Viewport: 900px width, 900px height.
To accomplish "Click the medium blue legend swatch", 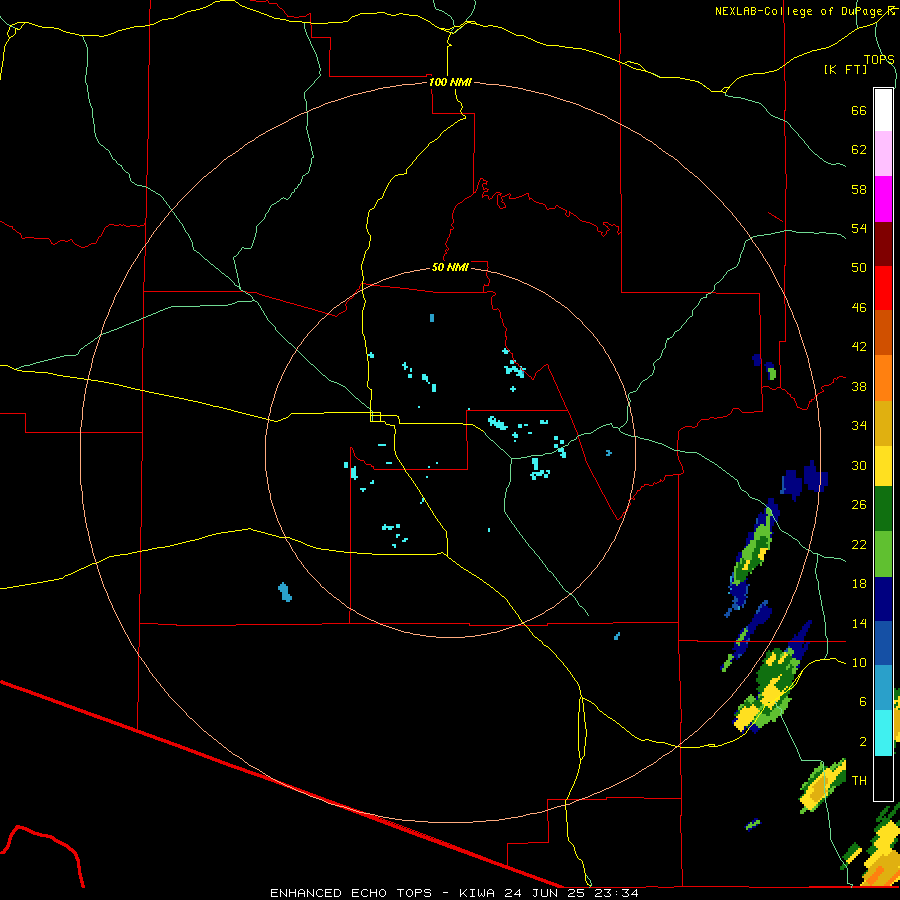I will [x=883, y=643].
